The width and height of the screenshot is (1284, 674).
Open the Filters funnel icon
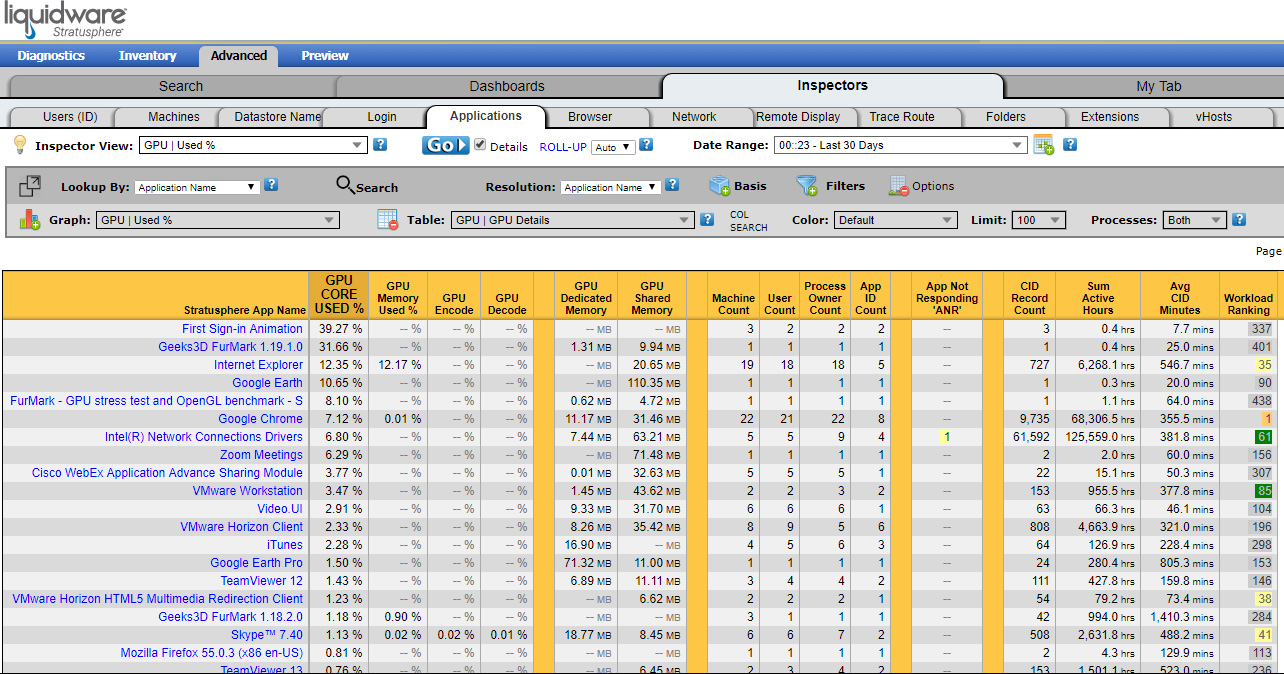(806, 185)
